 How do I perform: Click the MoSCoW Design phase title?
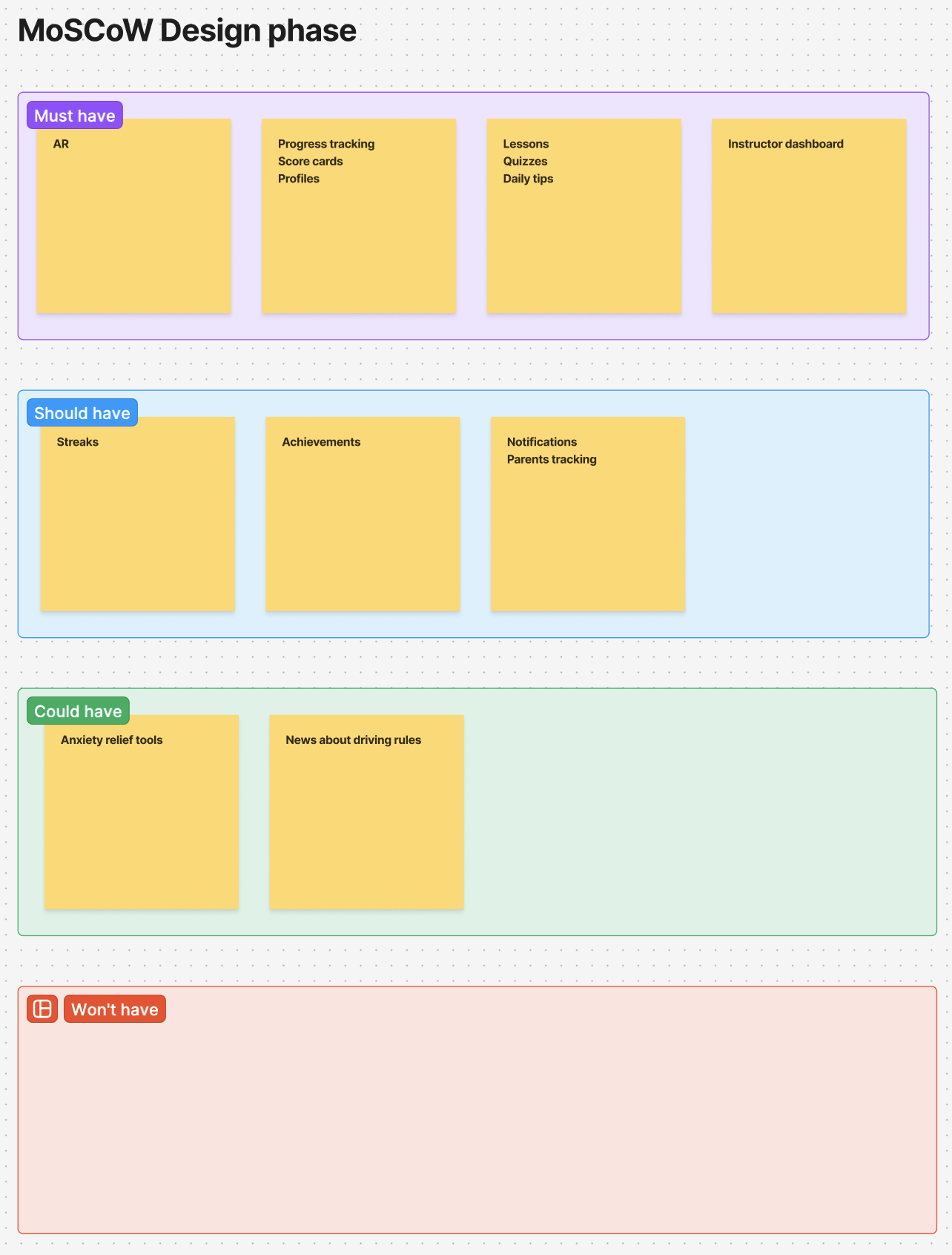[187, 31]
